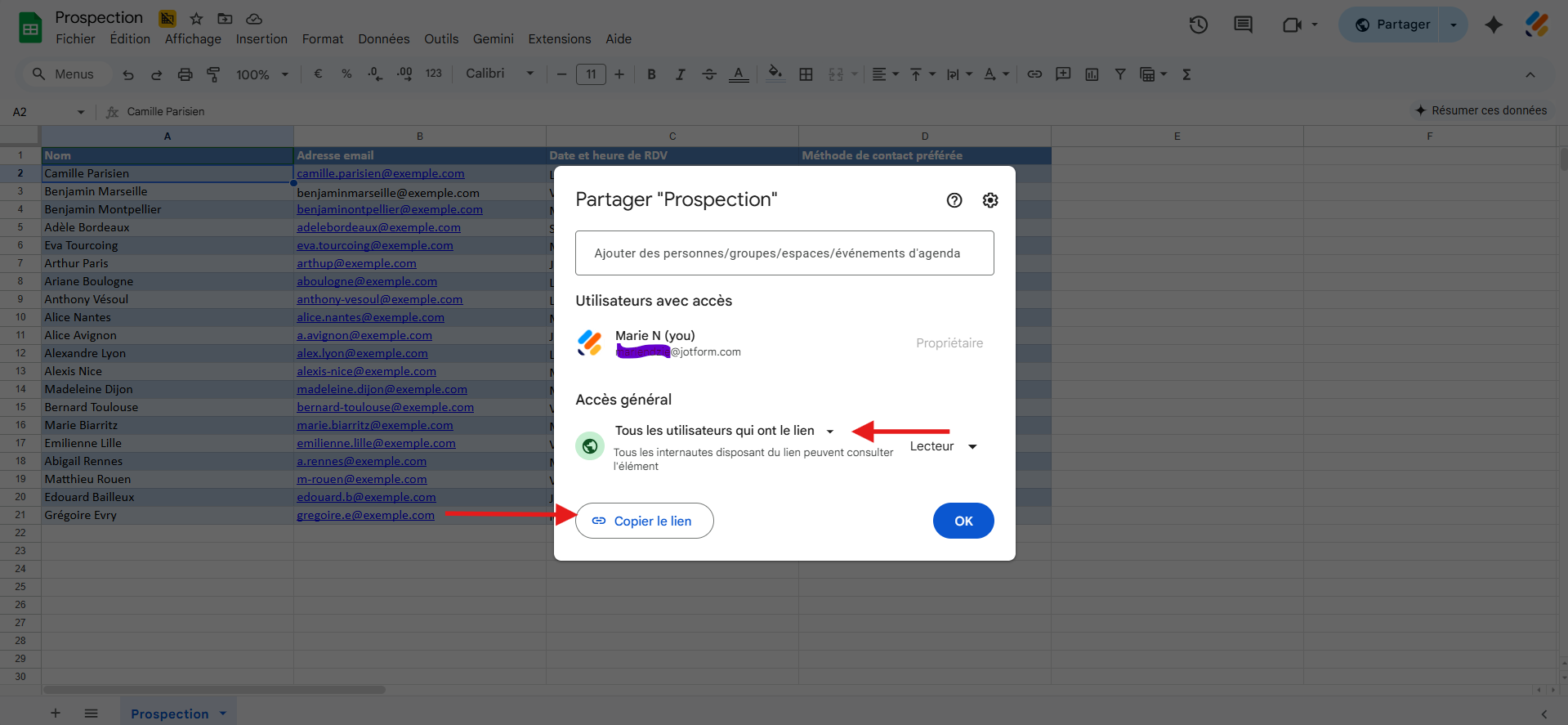Screen dimensions: 1568x725
Task: Create a filter
Action: (1120, 74)
